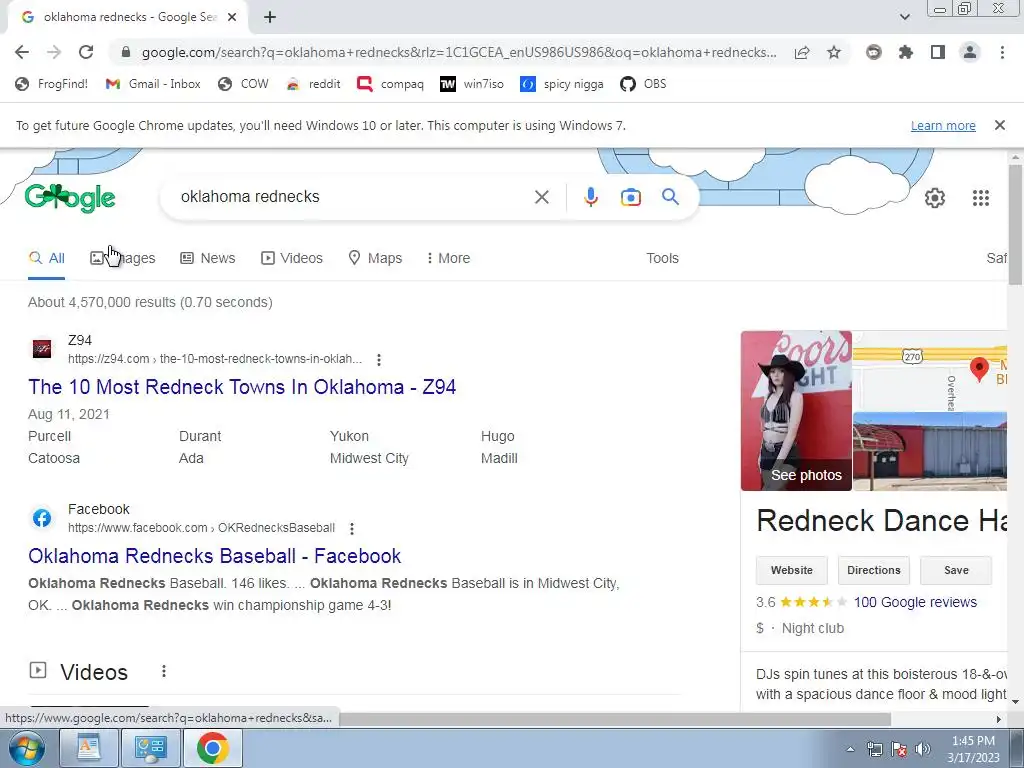Open the OBS GitHub bookmark
Viewport: 1024px width, 768px height.
[644, 84]
